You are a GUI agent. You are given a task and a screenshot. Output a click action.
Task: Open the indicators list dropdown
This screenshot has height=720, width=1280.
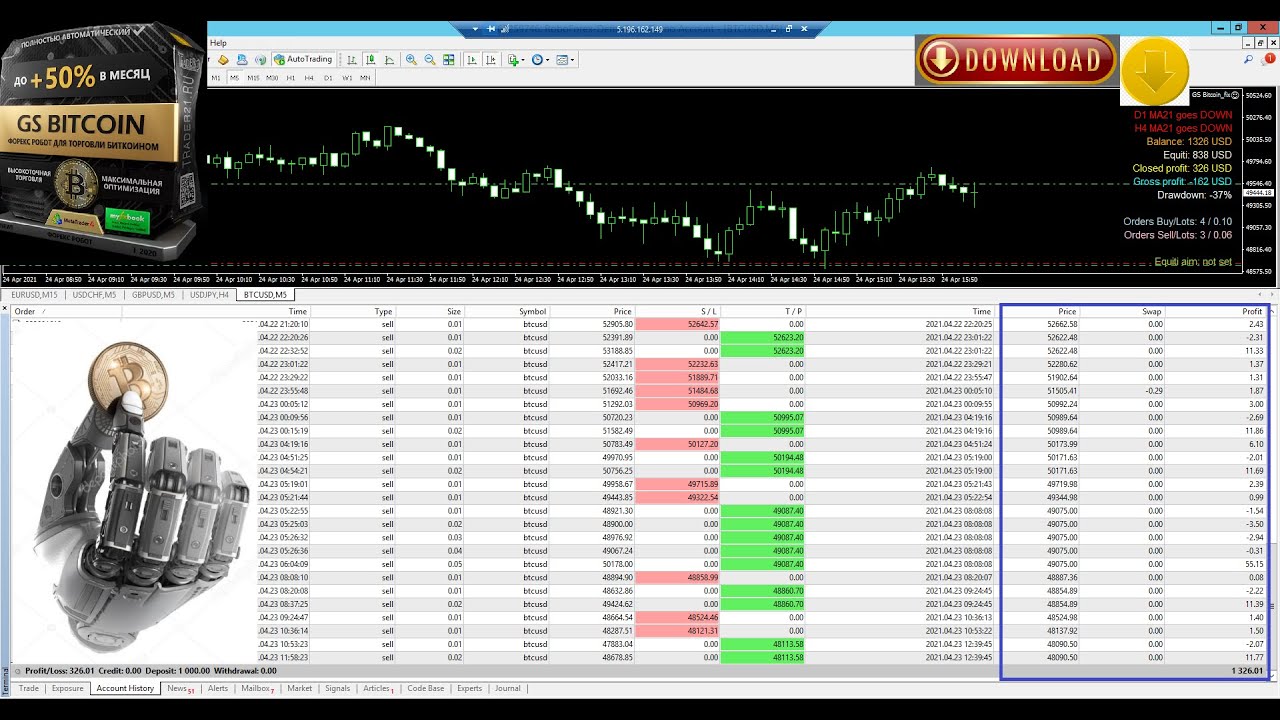tap(516, 59)
